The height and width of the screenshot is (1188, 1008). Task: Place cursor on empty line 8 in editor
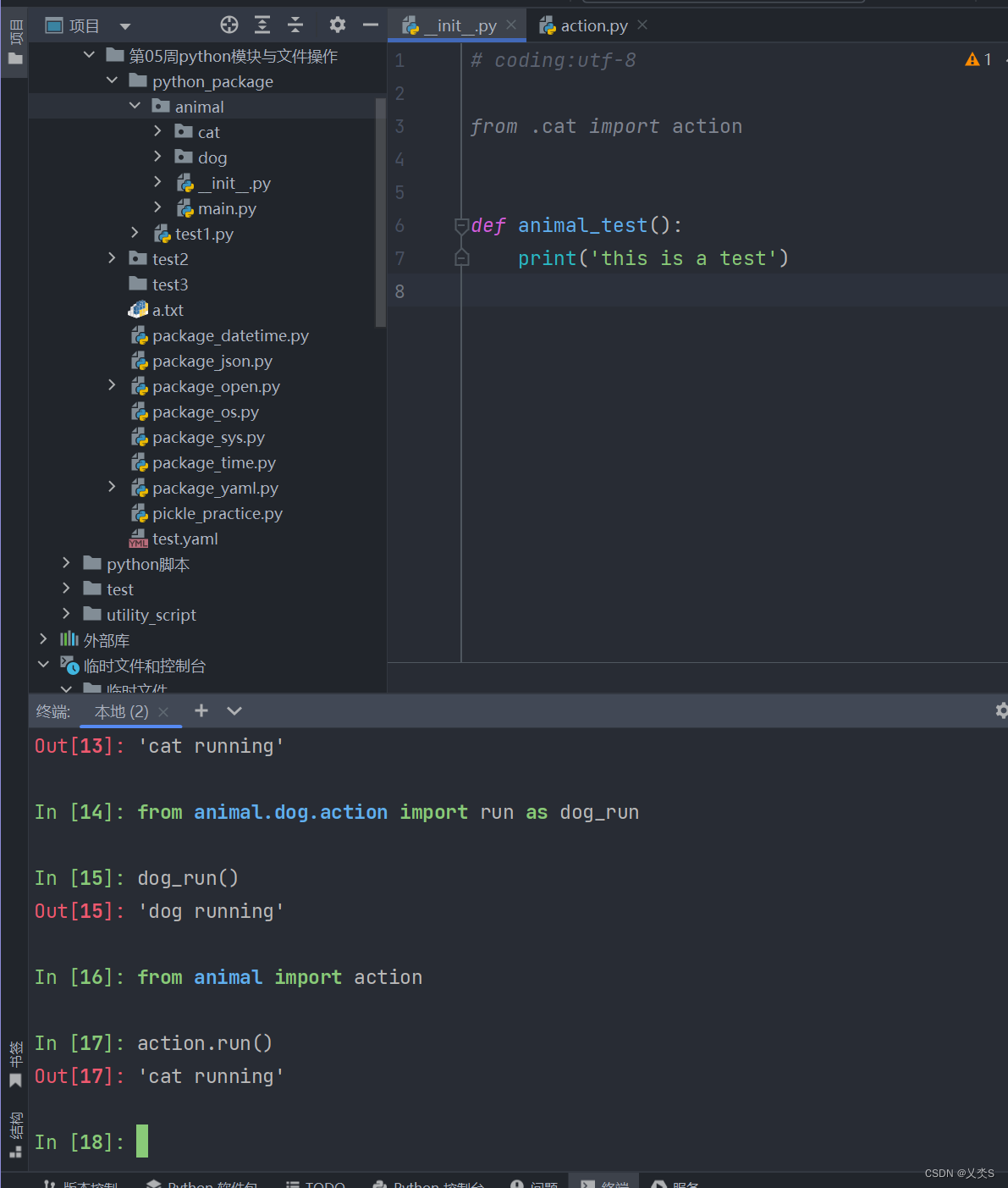[735, 291]
